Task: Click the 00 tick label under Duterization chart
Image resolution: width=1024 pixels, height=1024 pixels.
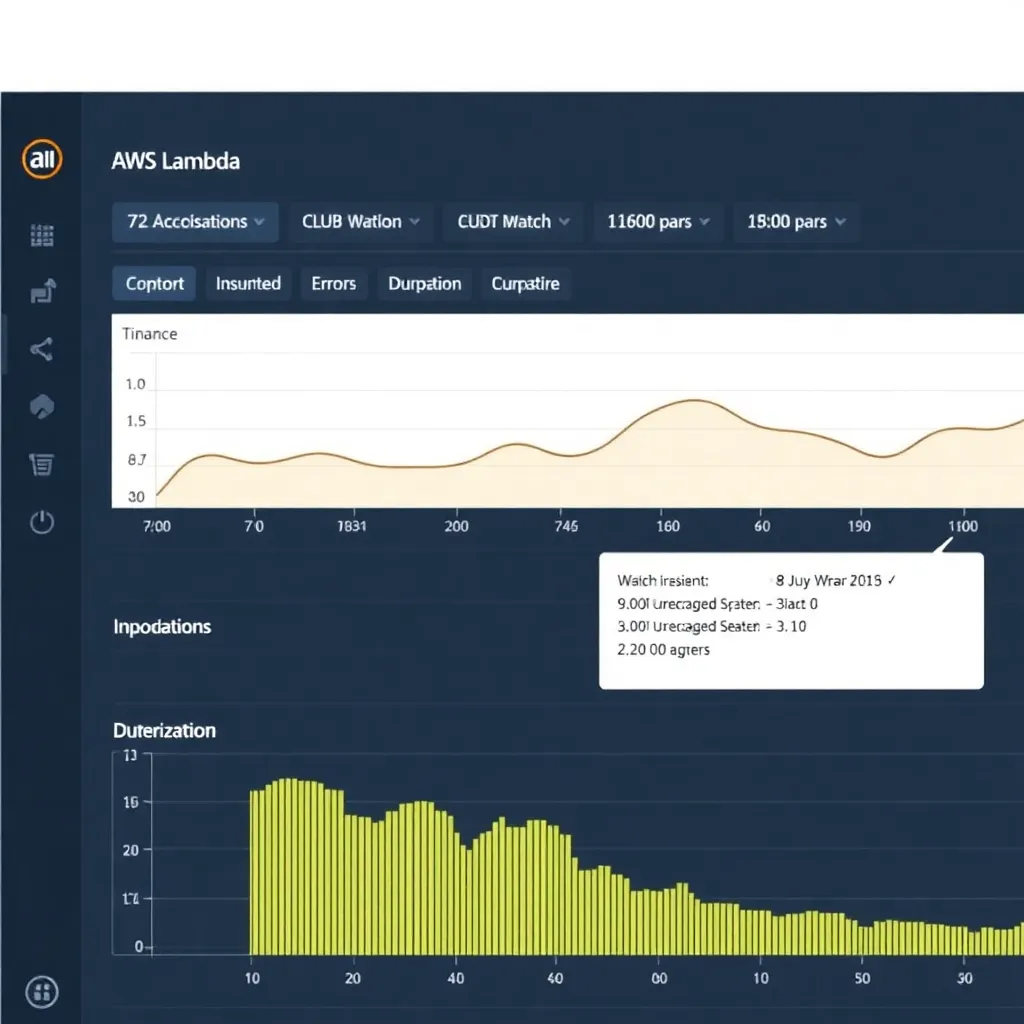Action: [x=659, y=978]
